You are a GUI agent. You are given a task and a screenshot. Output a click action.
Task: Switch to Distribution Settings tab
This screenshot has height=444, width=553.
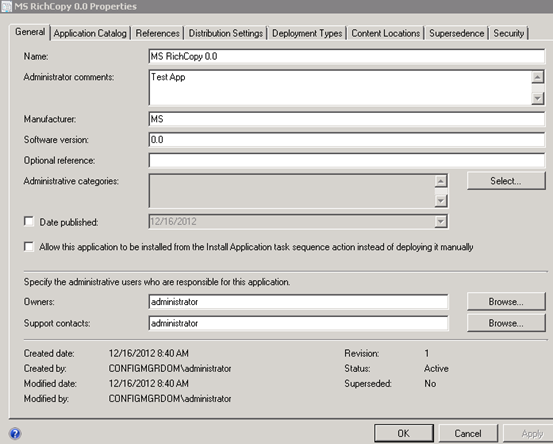[226, 34]
